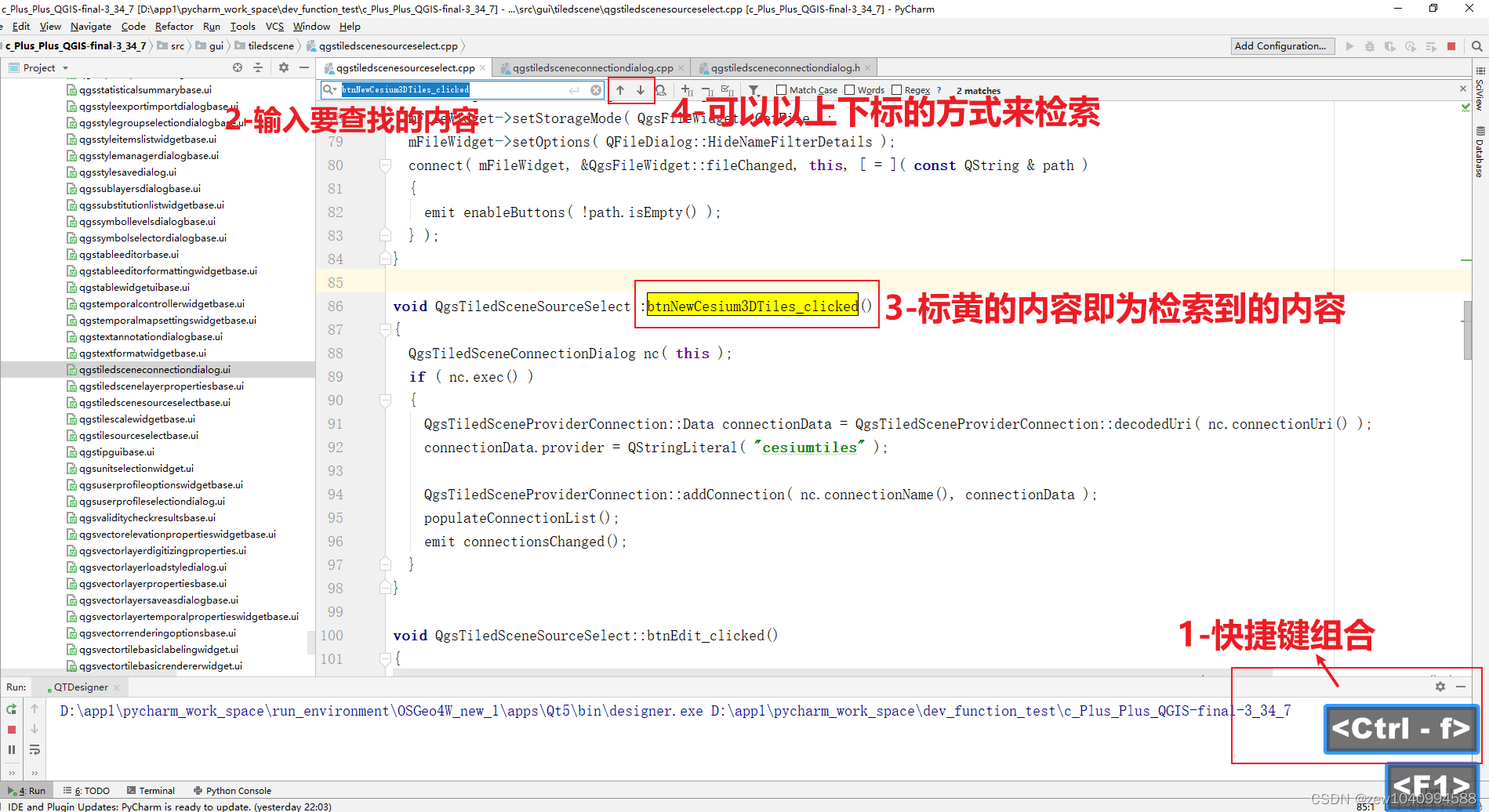Enable Match Case in the search bar
The image size is (1489, 812).
click(781, 89)
